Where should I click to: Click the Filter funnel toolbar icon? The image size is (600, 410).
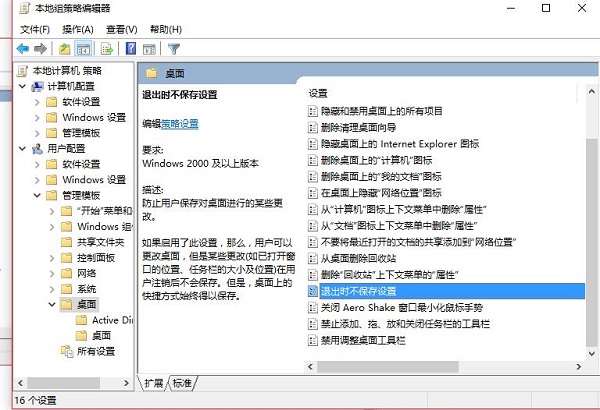click(173, 48)
